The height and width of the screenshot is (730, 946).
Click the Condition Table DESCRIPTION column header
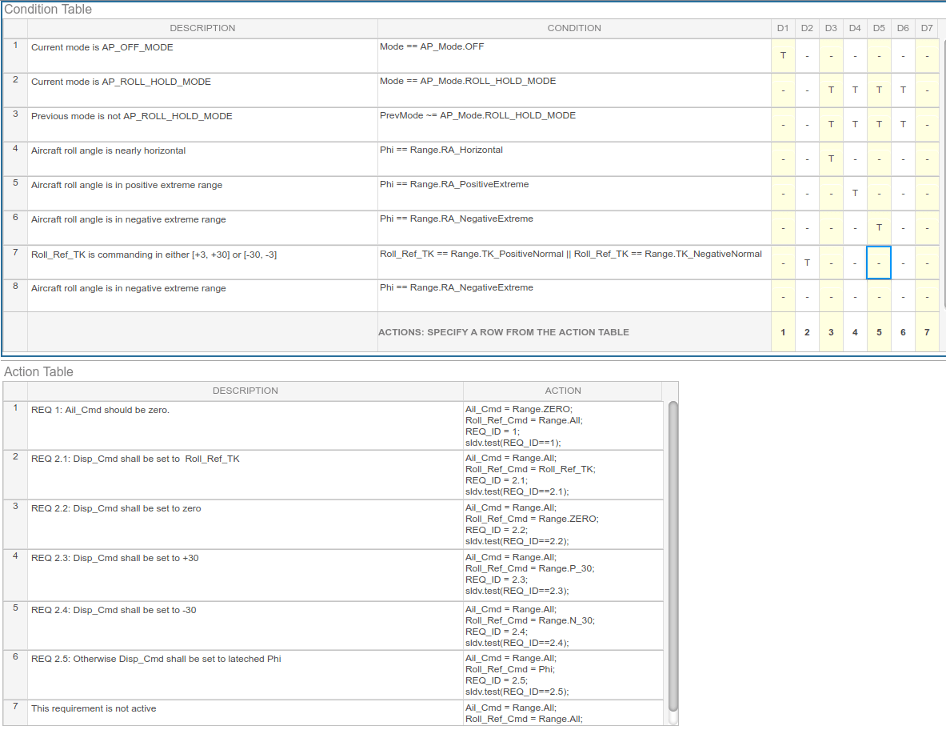click(x=202, y=28)
